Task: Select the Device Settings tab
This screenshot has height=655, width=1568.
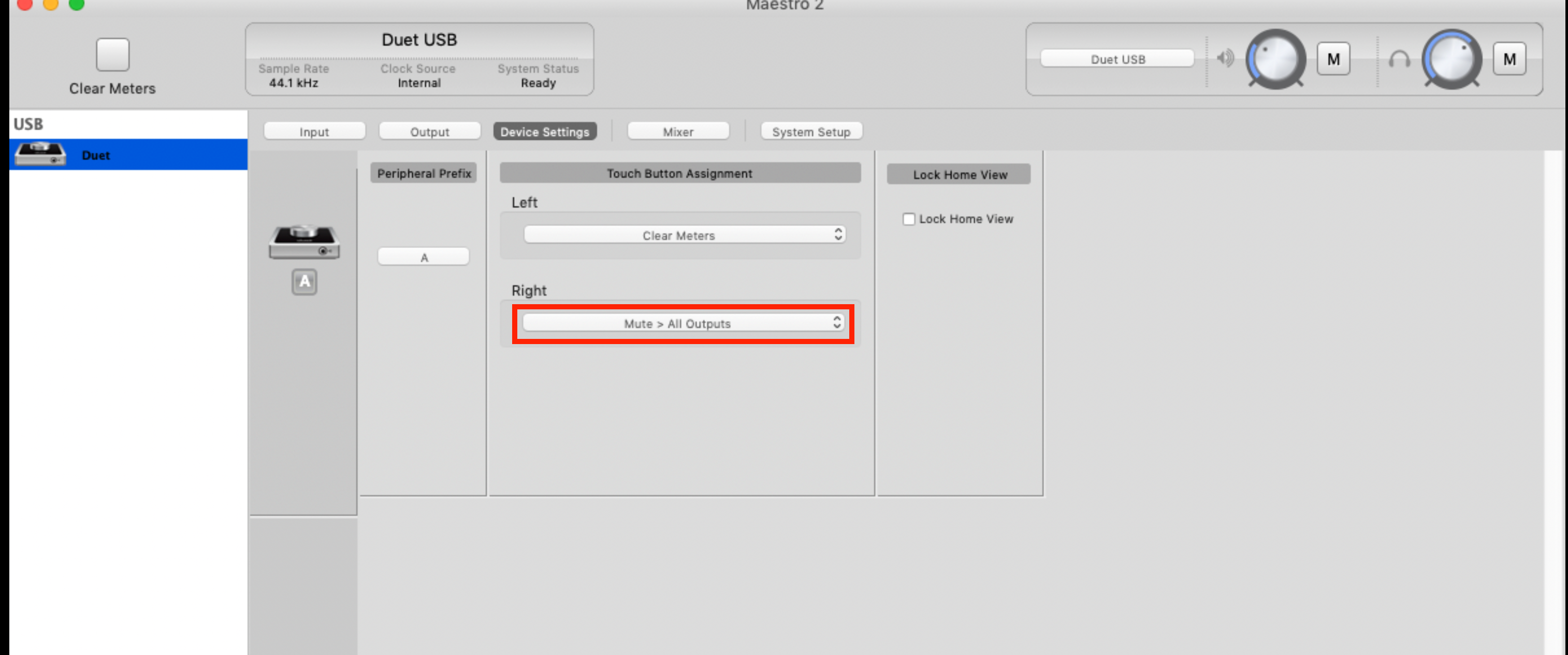Action: point(544,132)
